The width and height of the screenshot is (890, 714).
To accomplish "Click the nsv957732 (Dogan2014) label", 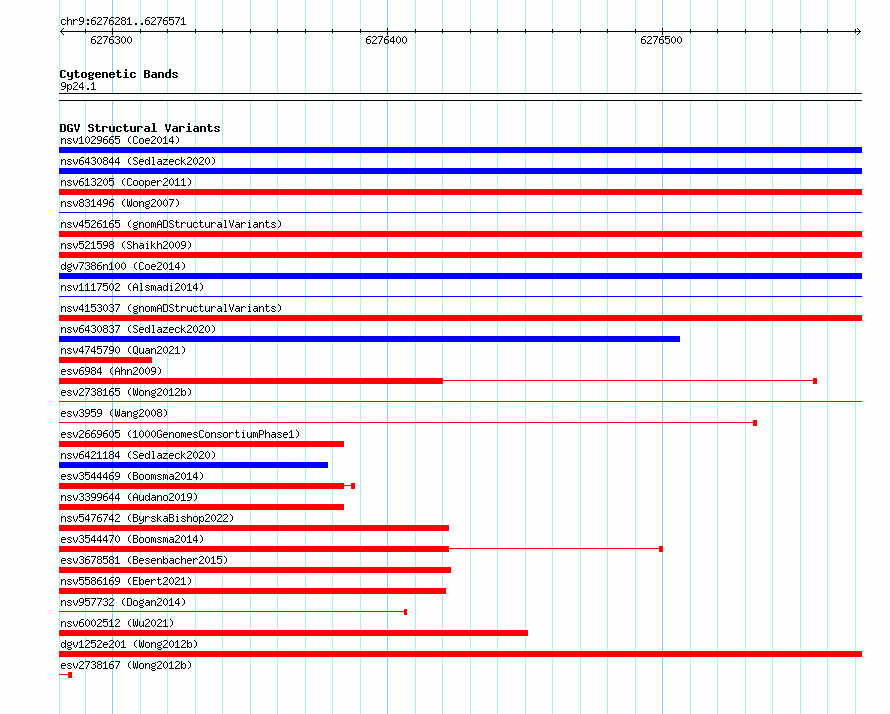I will (123, 602).
